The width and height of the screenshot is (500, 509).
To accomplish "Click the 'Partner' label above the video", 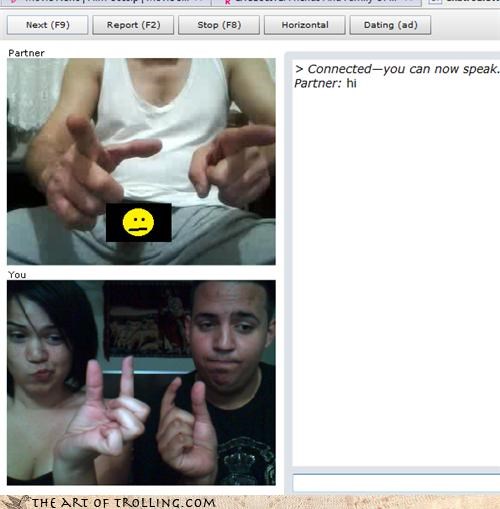I will [x=26, y=53].
